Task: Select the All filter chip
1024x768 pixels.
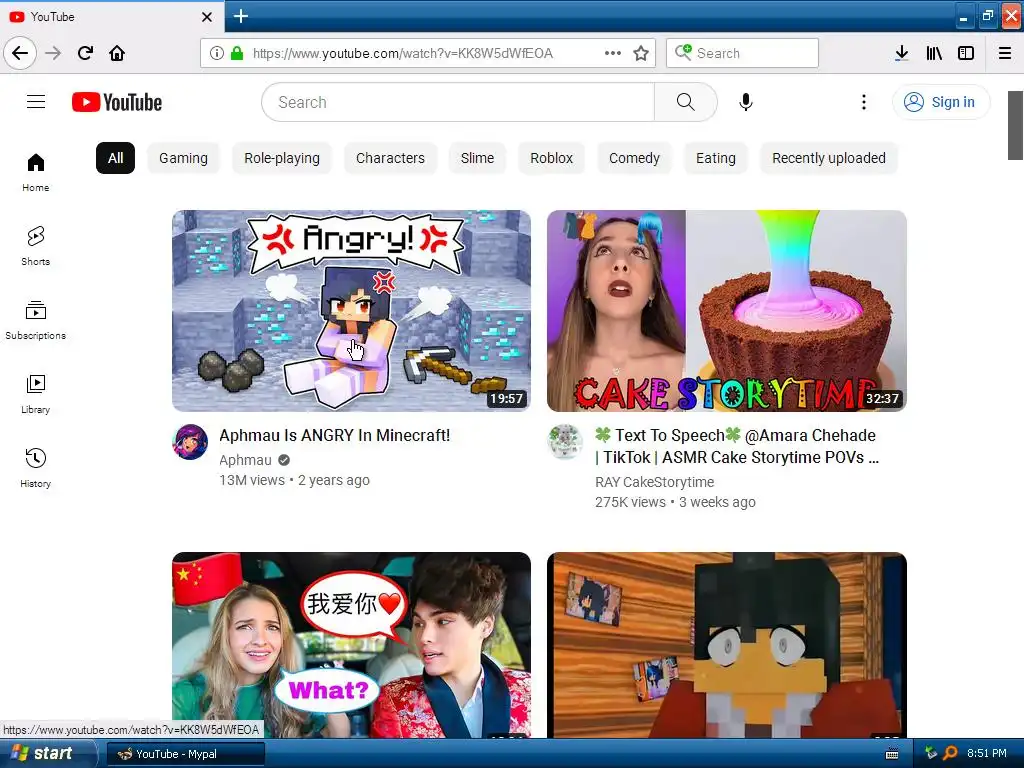Action: pos(116,158)
